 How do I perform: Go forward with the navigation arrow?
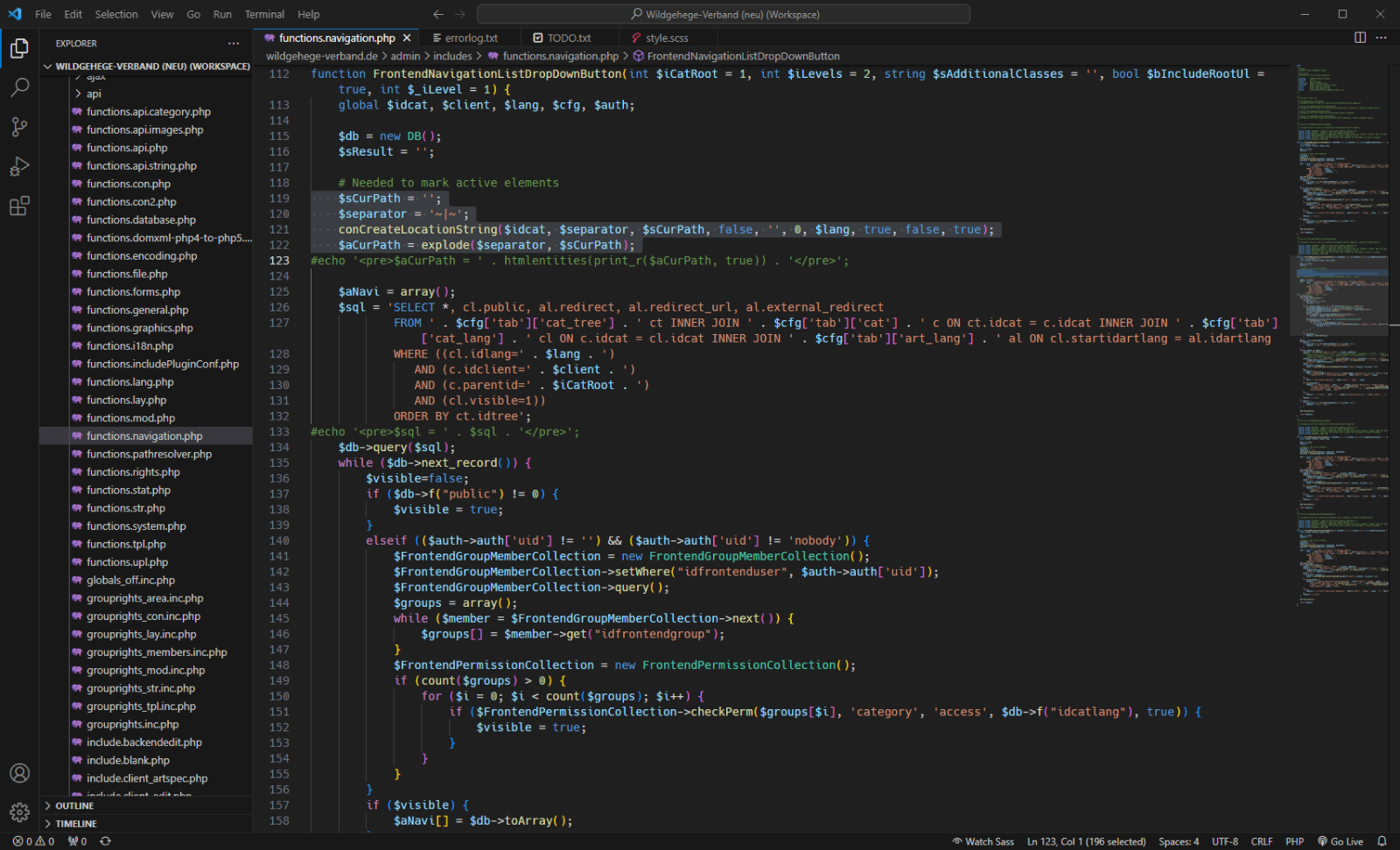click(460, 14)
